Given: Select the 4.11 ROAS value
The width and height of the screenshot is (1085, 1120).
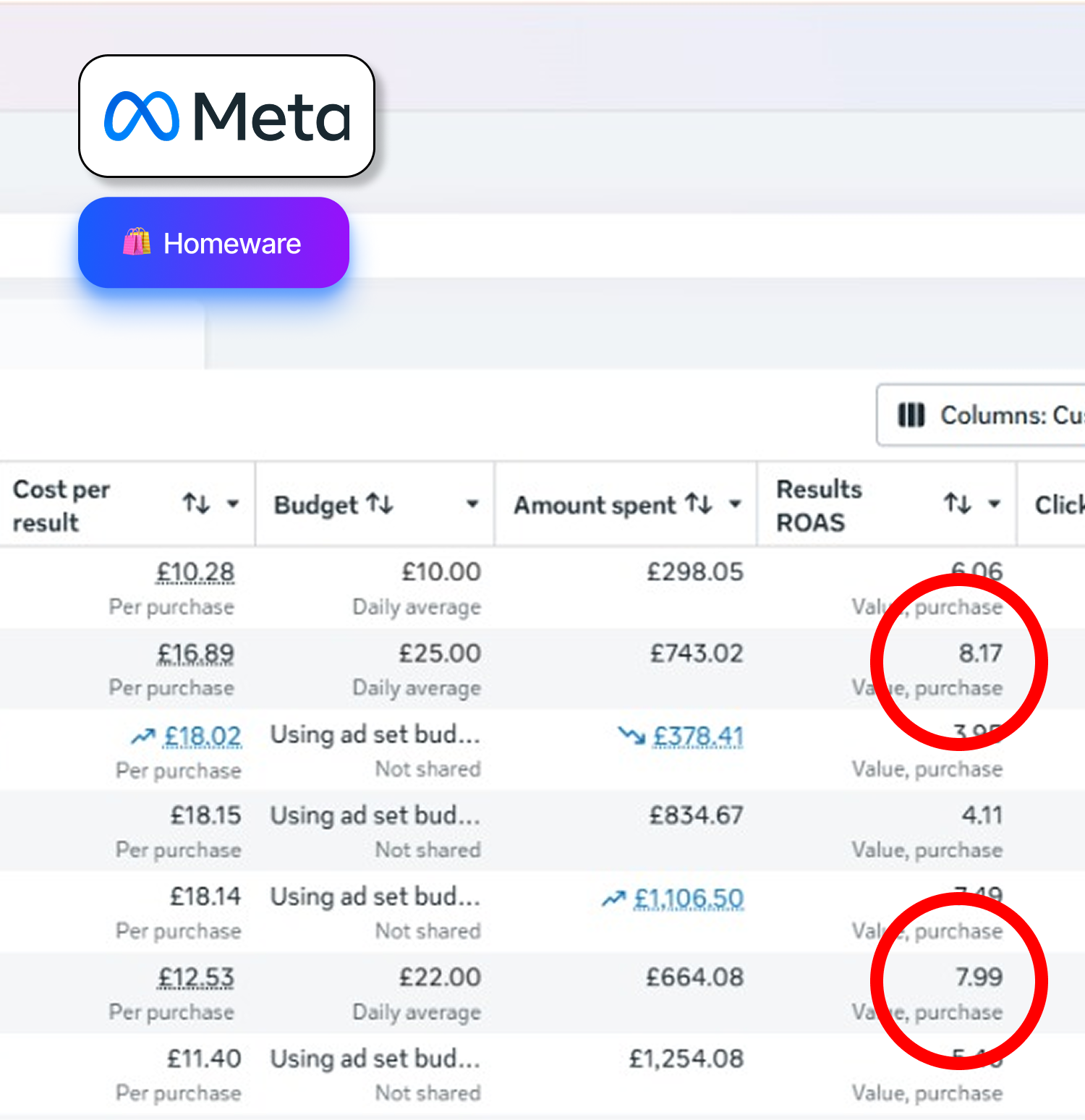Looking at the screenshot, I should click(982, 816).
